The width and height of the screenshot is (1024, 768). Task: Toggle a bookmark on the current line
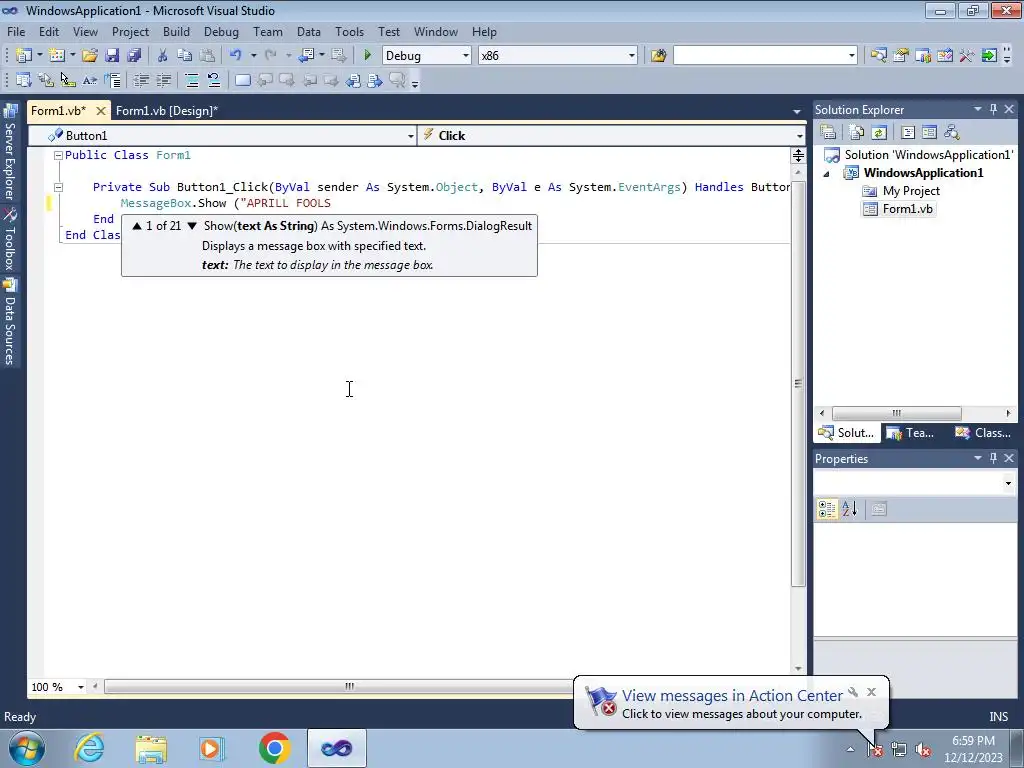[x=242, y=80]
